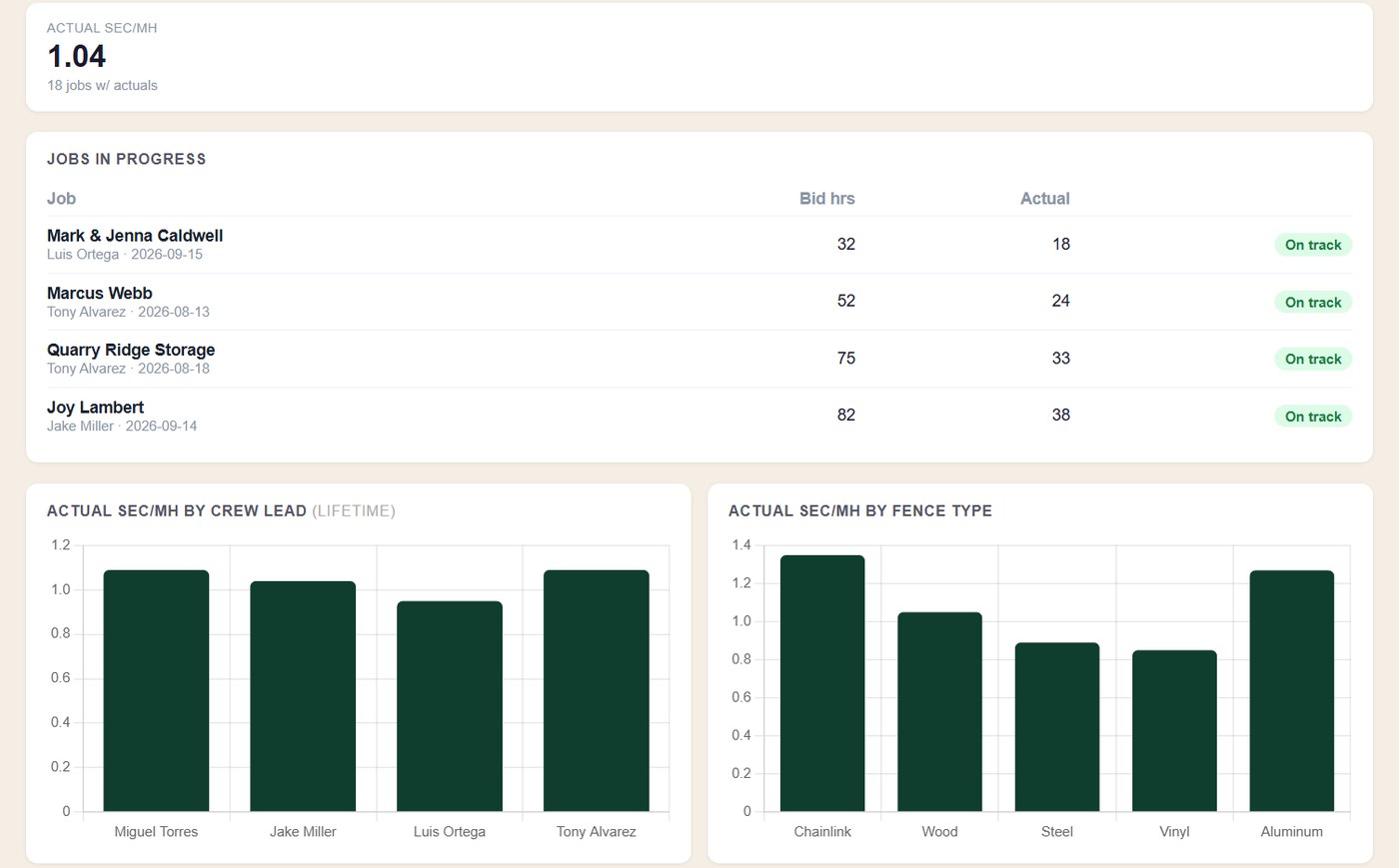
Task: Click the Jobs In Progress heading
Action: [x=127, y=159]
